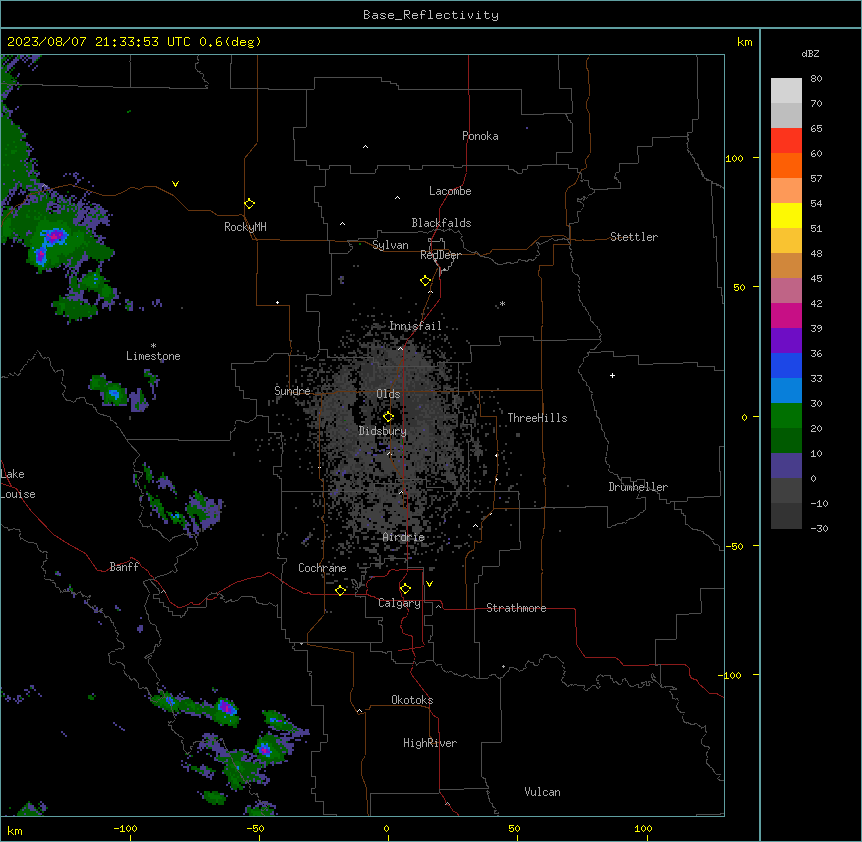Screen dimensions: 862x842
Task: Click the 80 value on the dBZ scale
Action: point(816,79)
